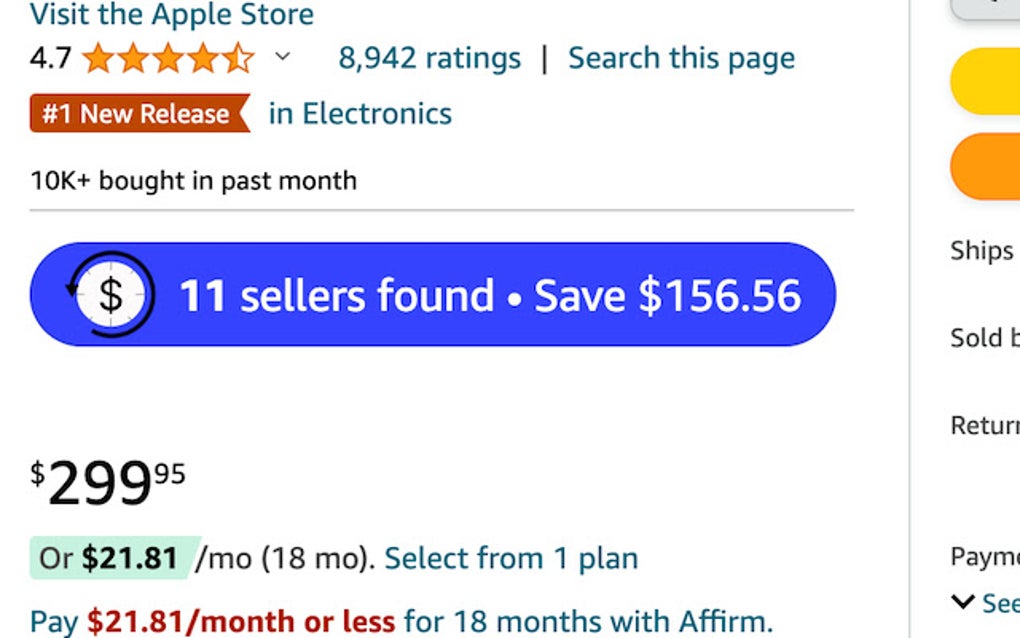The width and height of the screenshot is (1020, 638).
Task: Click the dollar clock savings icon
Action: tap(110, 295)
